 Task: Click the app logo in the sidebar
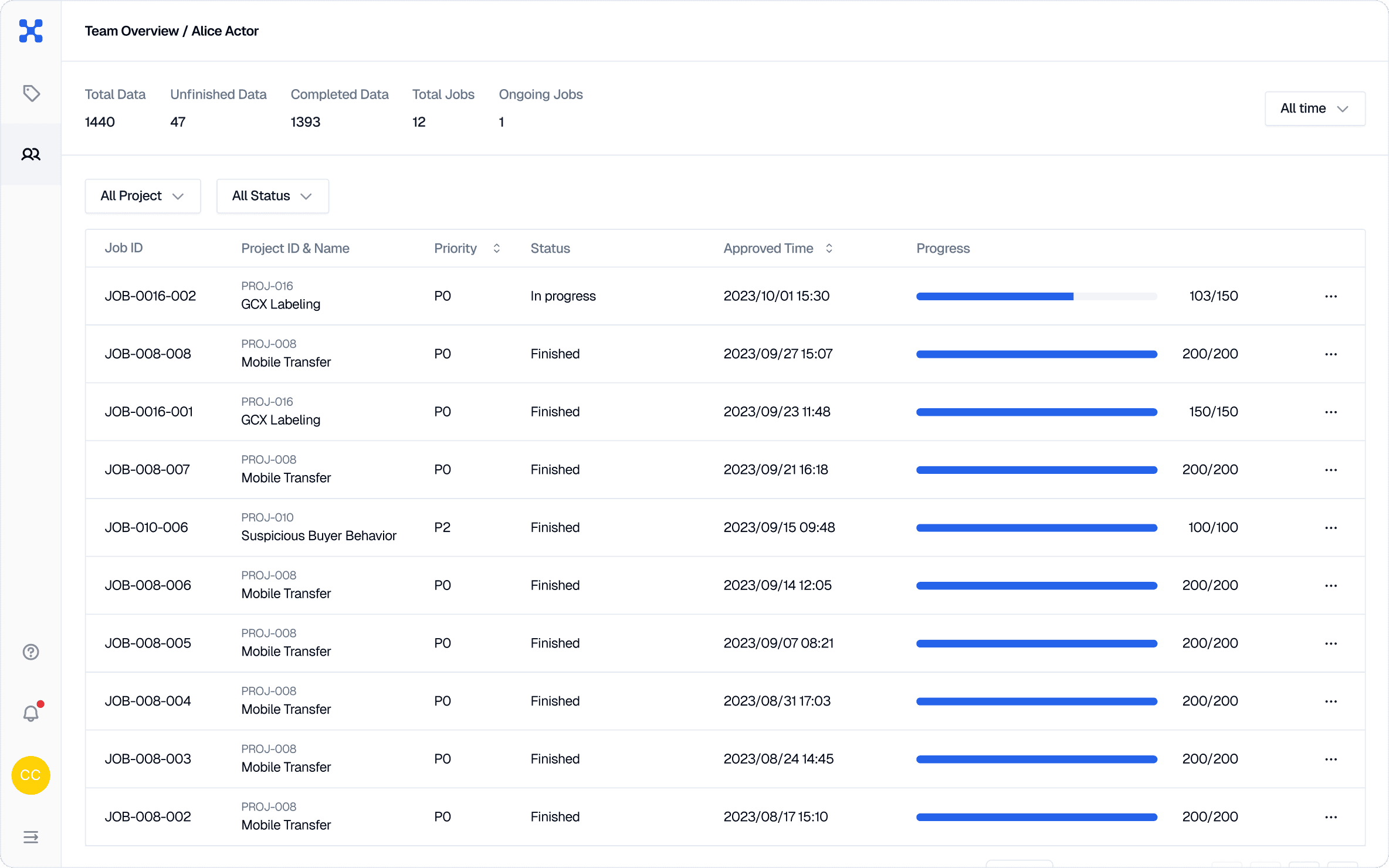tap(31, 30)
